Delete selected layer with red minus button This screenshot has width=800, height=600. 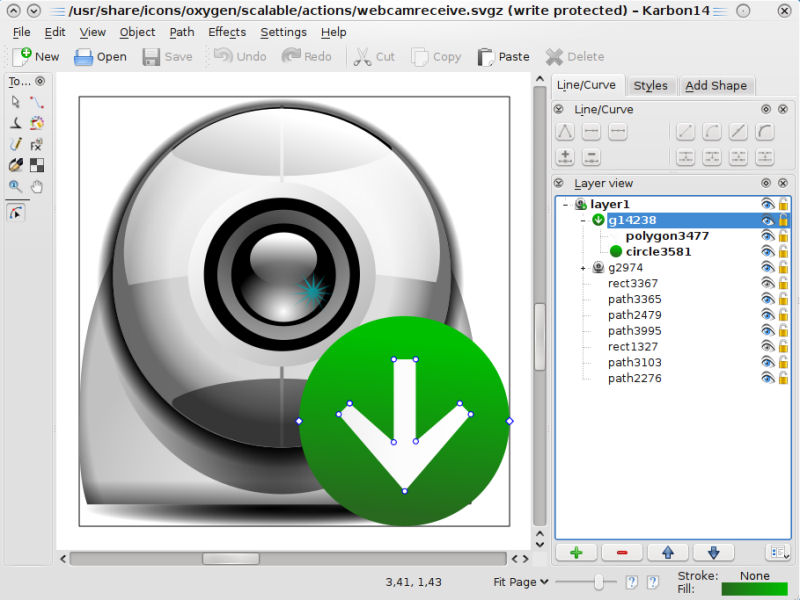click(x=621, y=552)
